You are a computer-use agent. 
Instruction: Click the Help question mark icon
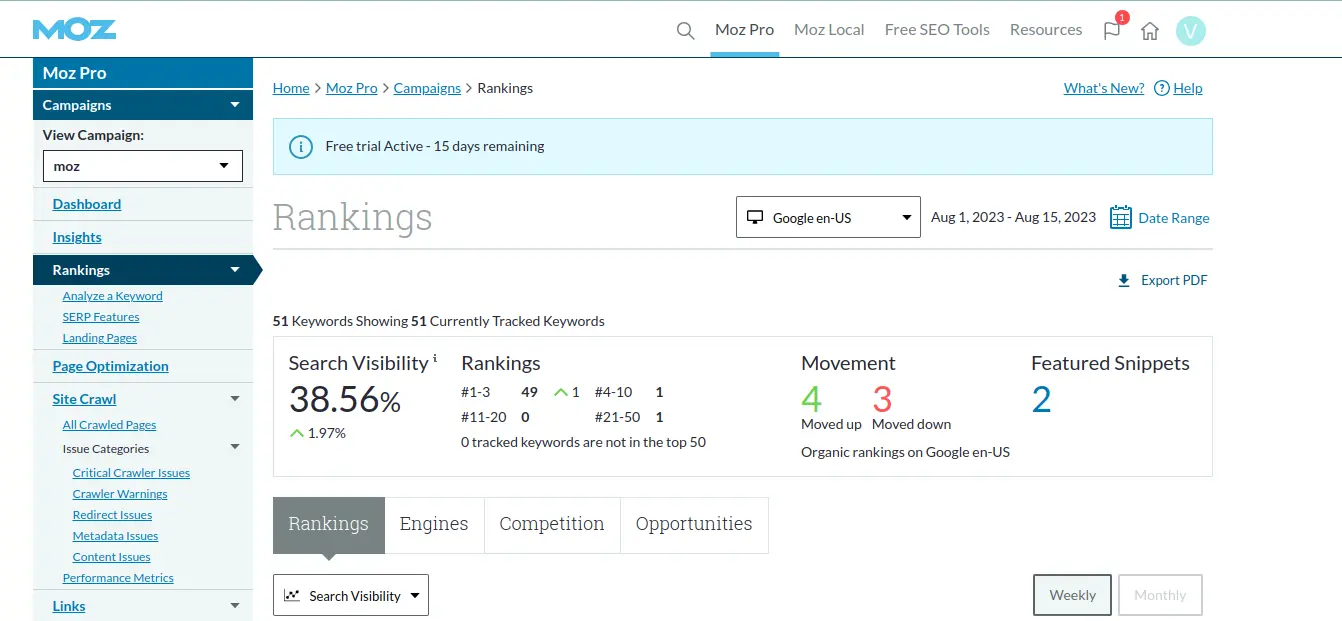pos(1162,88)
